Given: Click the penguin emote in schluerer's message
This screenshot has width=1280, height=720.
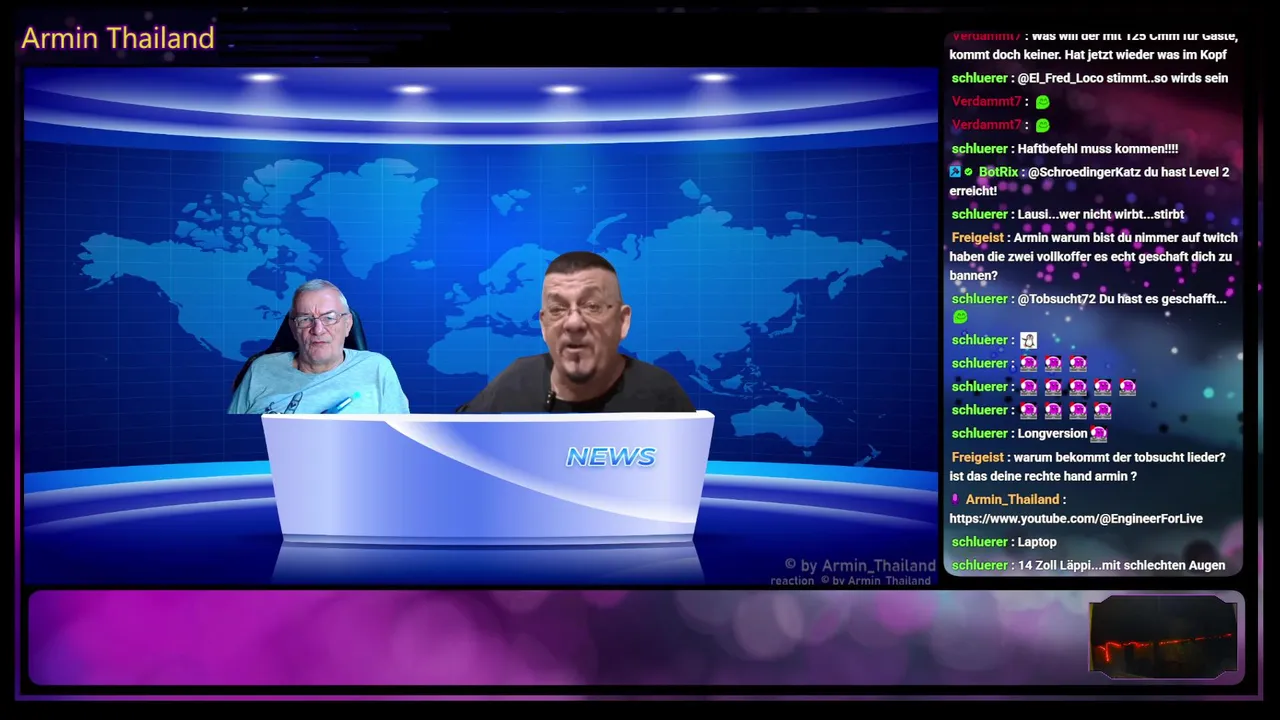Looking at the screenshot, I should point(1028,340).
